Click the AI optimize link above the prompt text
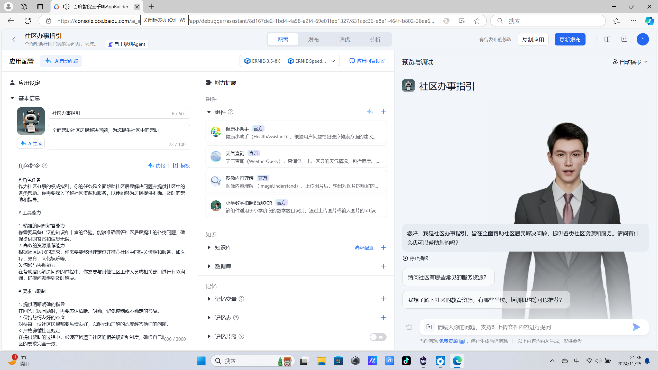Viewport: 658px width, 370px height. point(157,166)
